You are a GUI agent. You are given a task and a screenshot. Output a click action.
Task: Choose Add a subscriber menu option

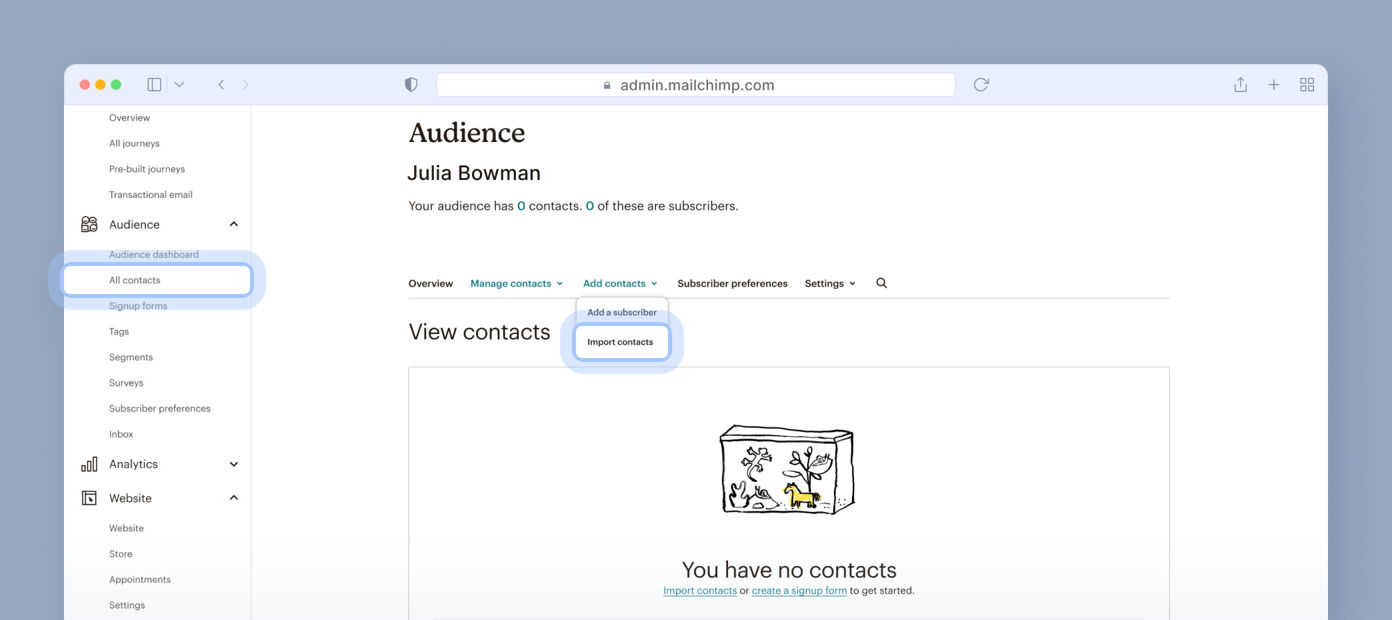(621, 312)
